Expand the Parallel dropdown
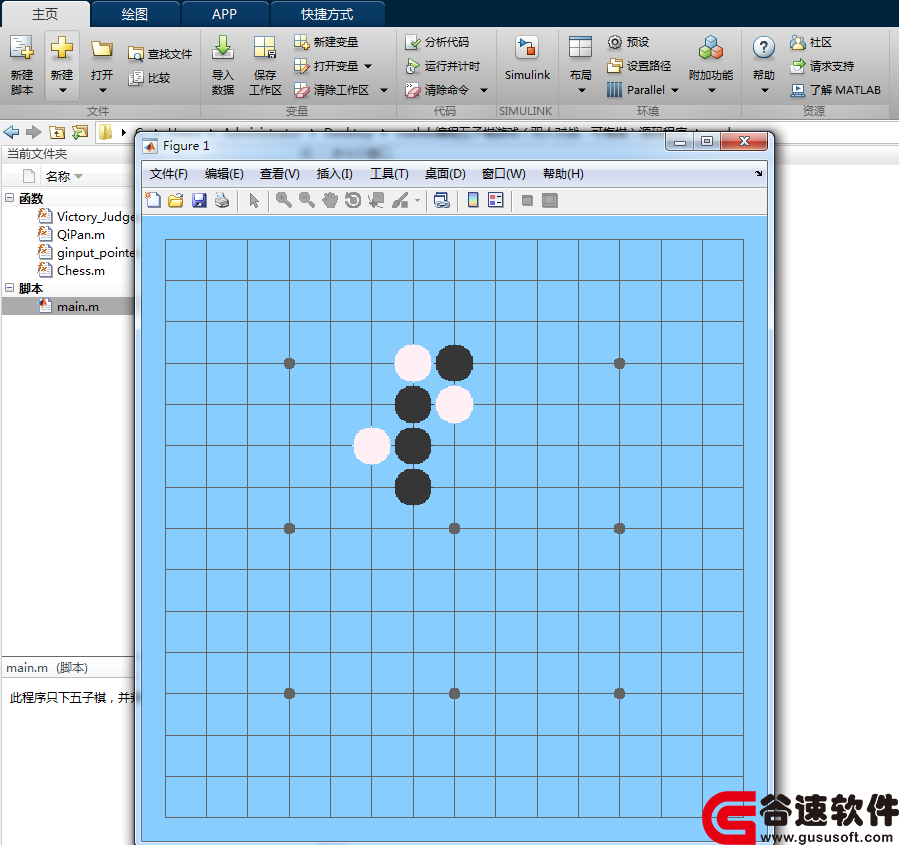899x845 pixels. 675,90
